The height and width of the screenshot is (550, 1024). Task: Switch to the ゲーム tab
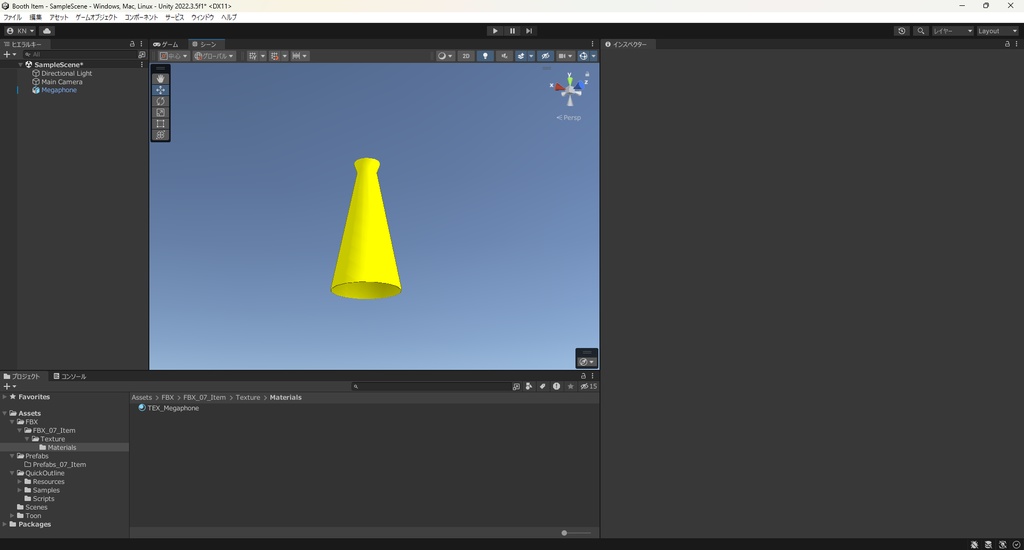point(166,44)
